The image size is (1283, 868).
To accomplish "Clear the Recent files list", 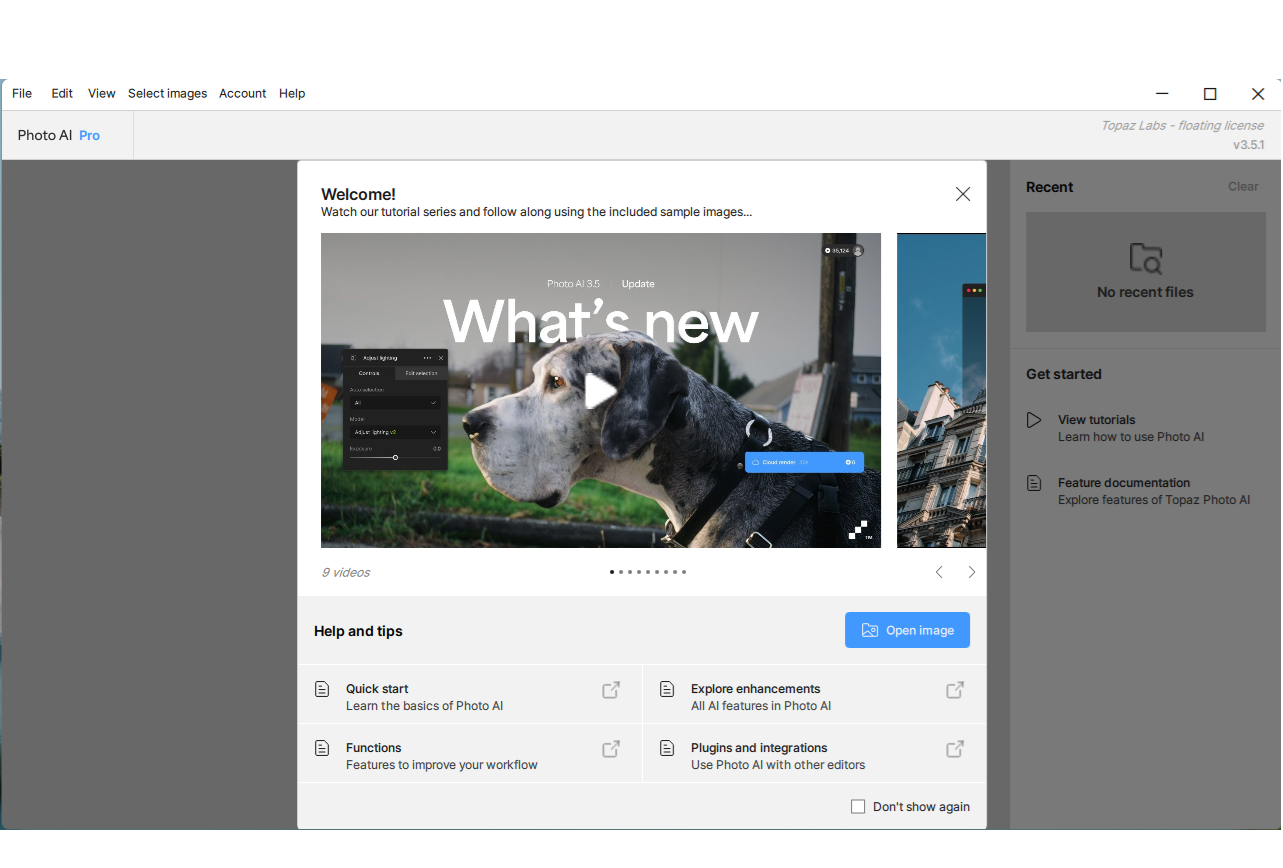I will pos(1243,186).
